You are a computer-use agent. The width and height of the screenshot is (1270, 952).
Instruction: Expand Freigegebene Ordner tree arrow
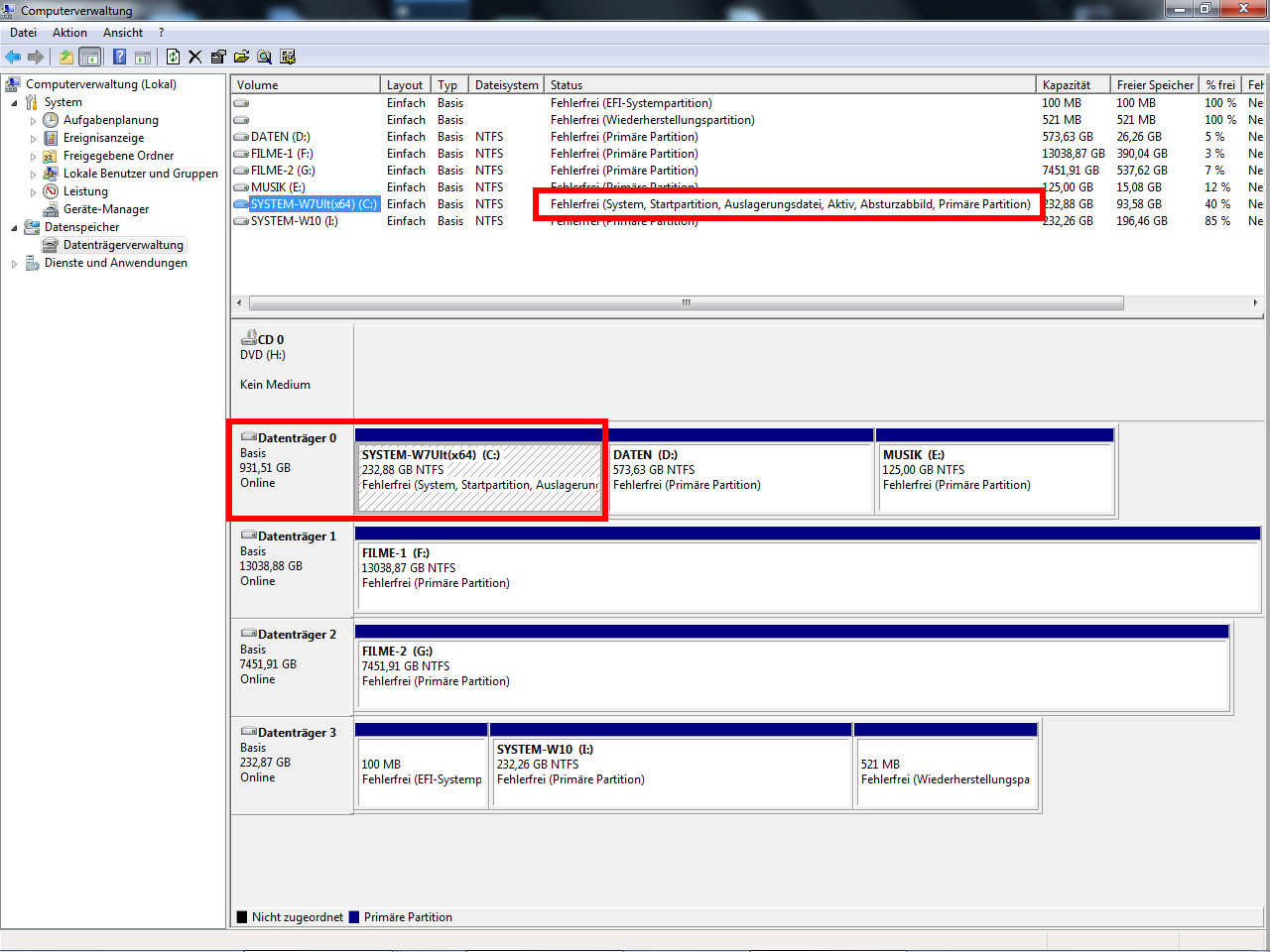[33, 157]
